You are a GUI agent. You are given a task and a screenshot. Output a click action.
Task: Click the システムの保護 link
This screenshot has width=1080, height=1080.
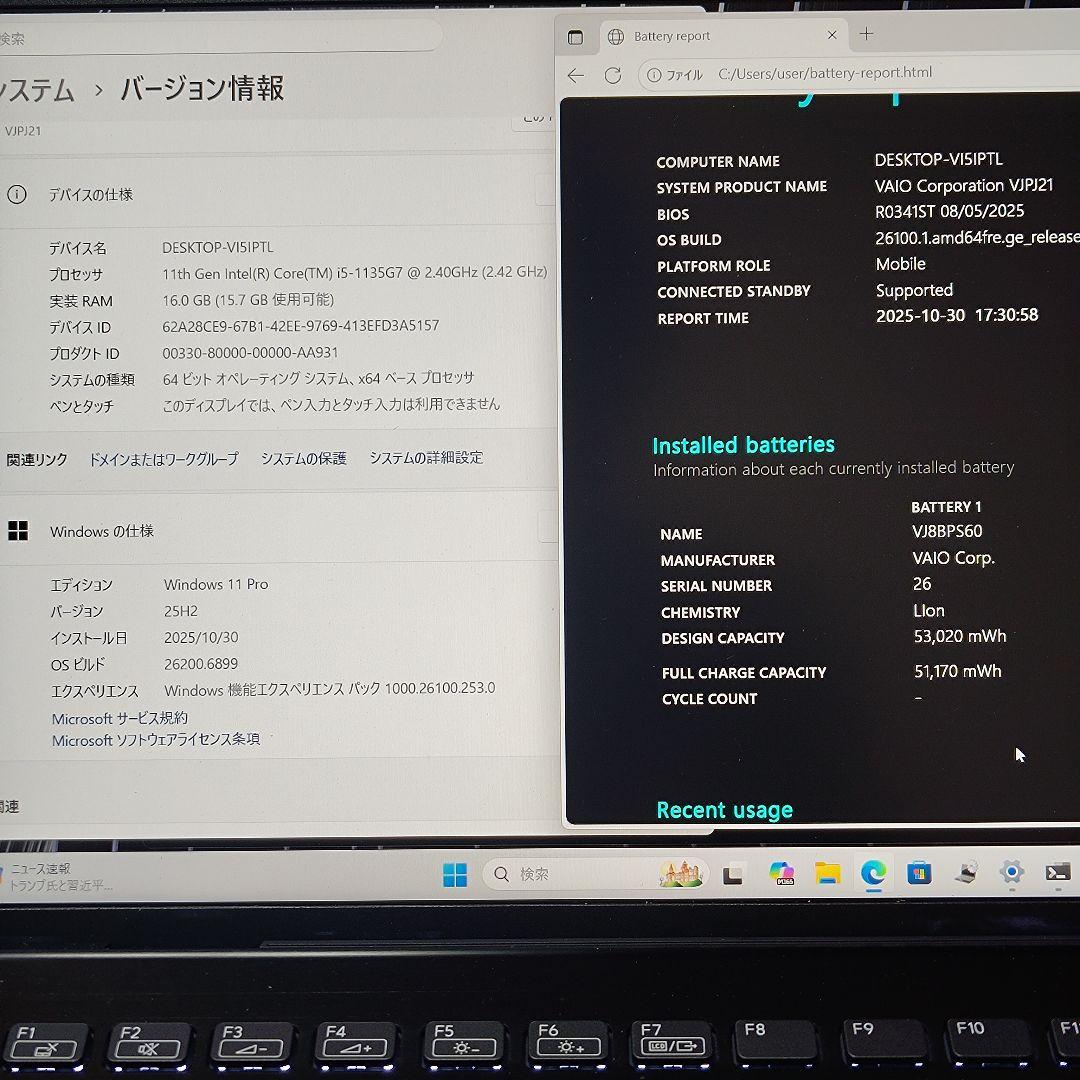[x=302, y=457]
